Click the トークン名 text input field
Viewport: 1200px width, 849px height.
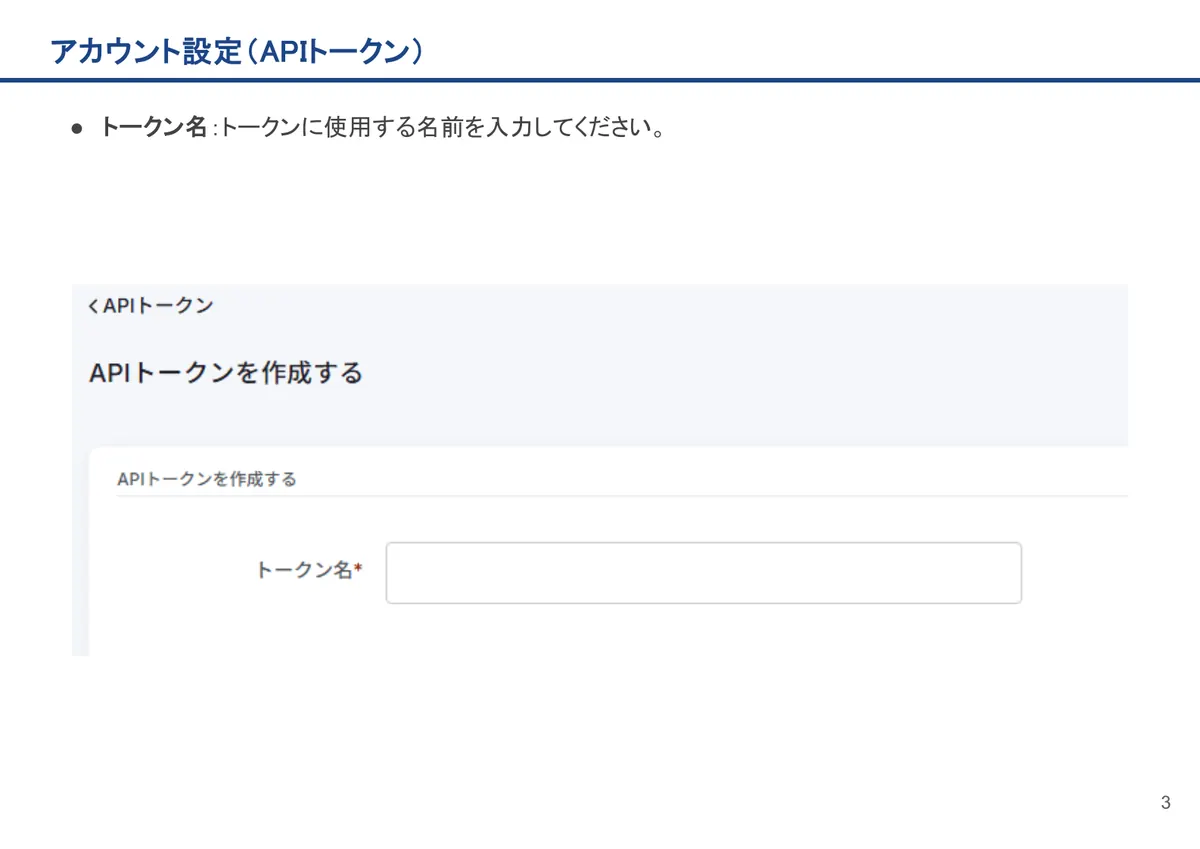[x=703, y=573]
